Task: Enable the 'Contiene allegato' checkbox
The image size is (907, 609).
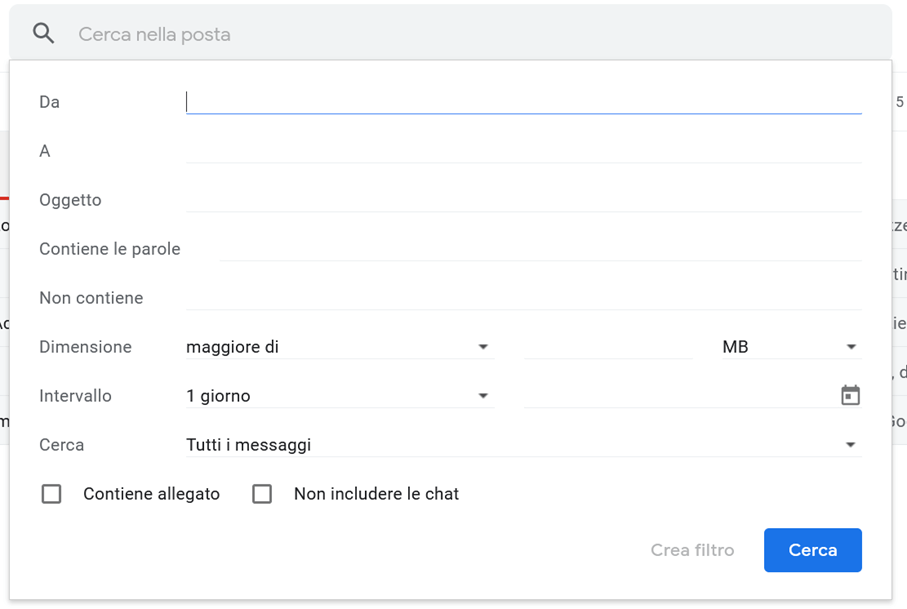Action: tap(51, 494)
